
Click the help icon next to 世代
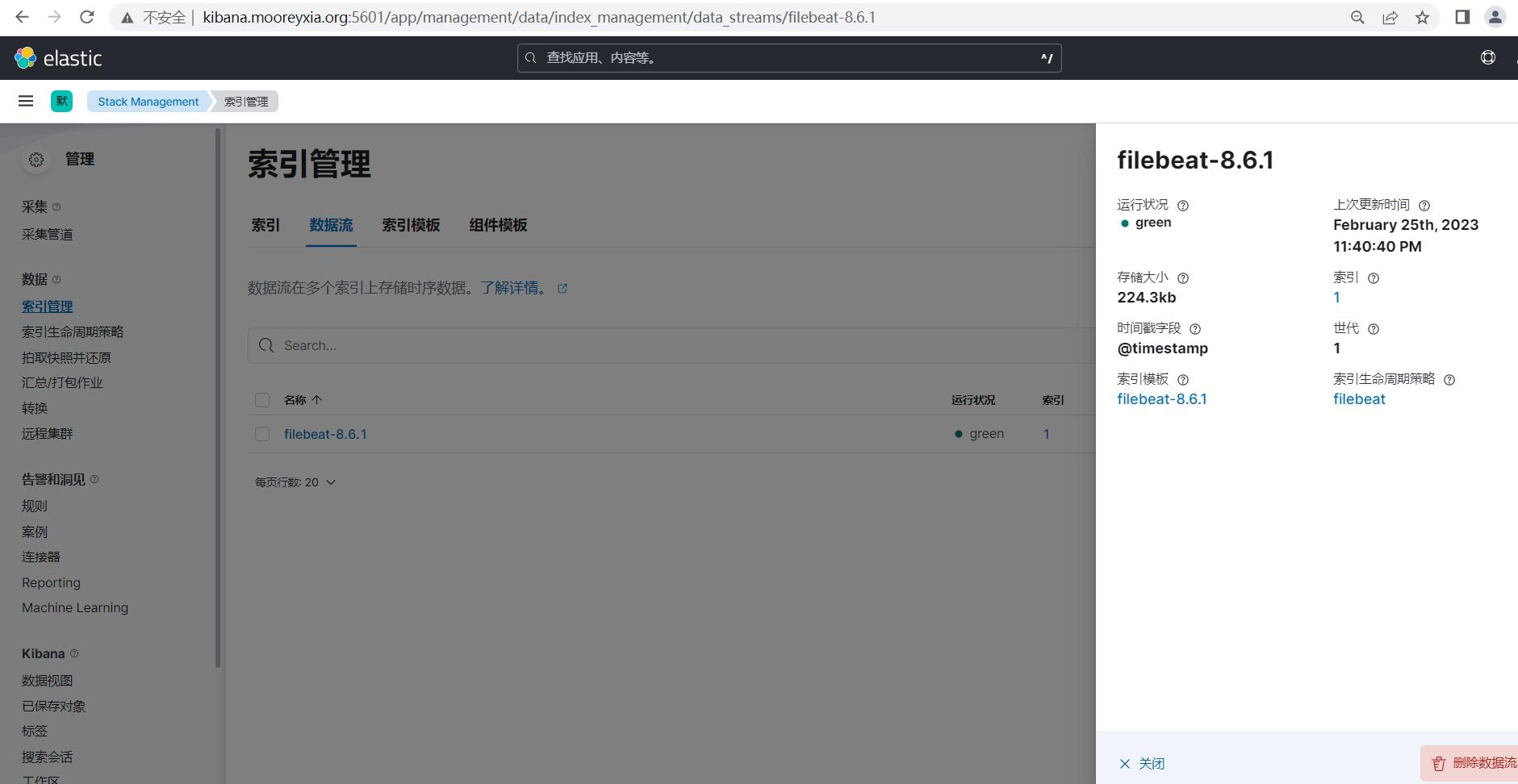coord(1374,329)
